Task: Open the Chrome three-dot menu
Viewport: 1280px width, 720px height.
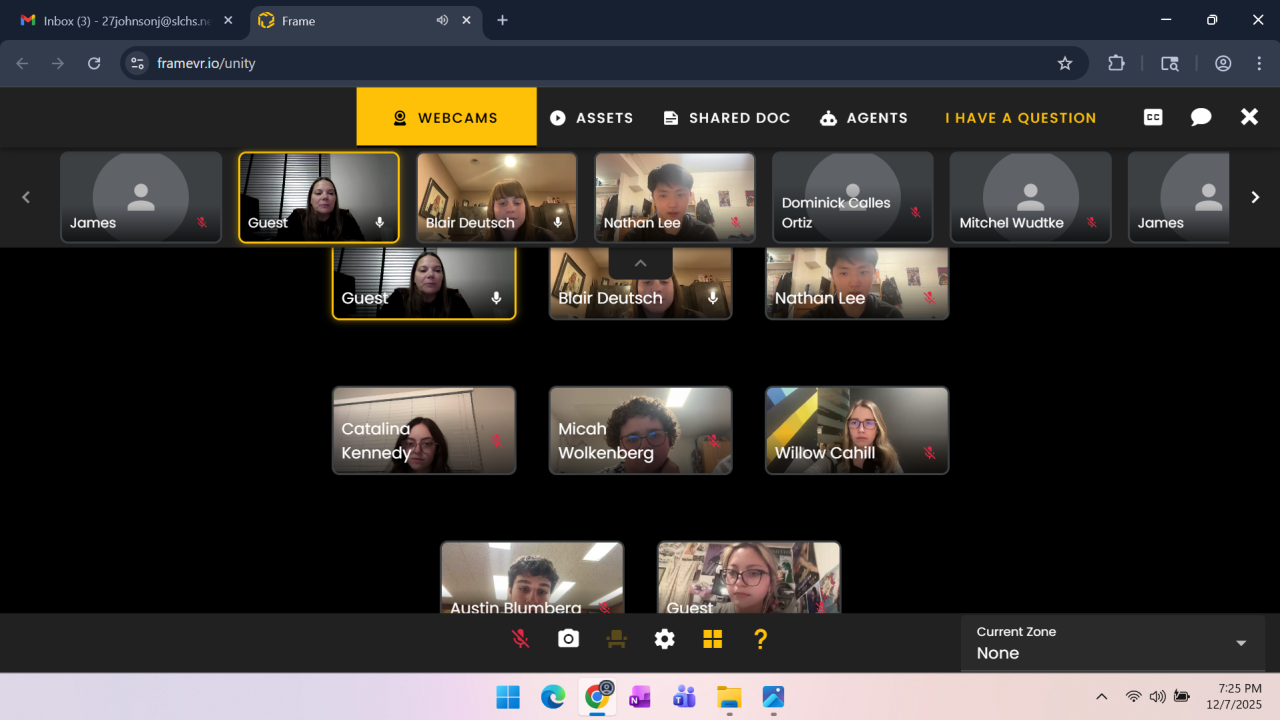Action: point(1259,63)
